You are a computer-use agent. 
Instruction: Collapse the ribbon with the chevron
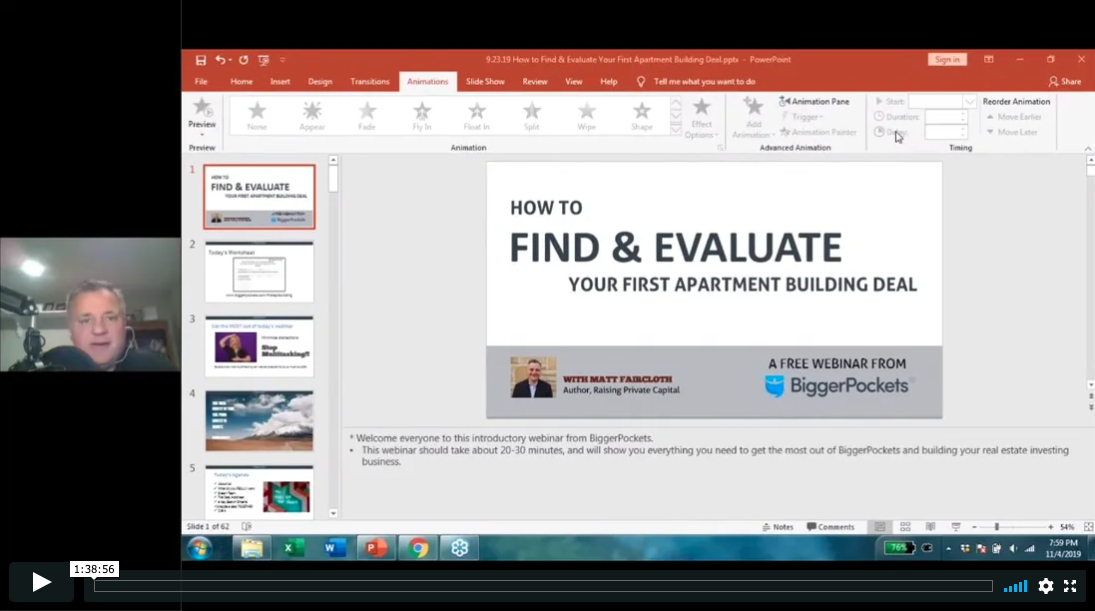(x=1087, y=149)
